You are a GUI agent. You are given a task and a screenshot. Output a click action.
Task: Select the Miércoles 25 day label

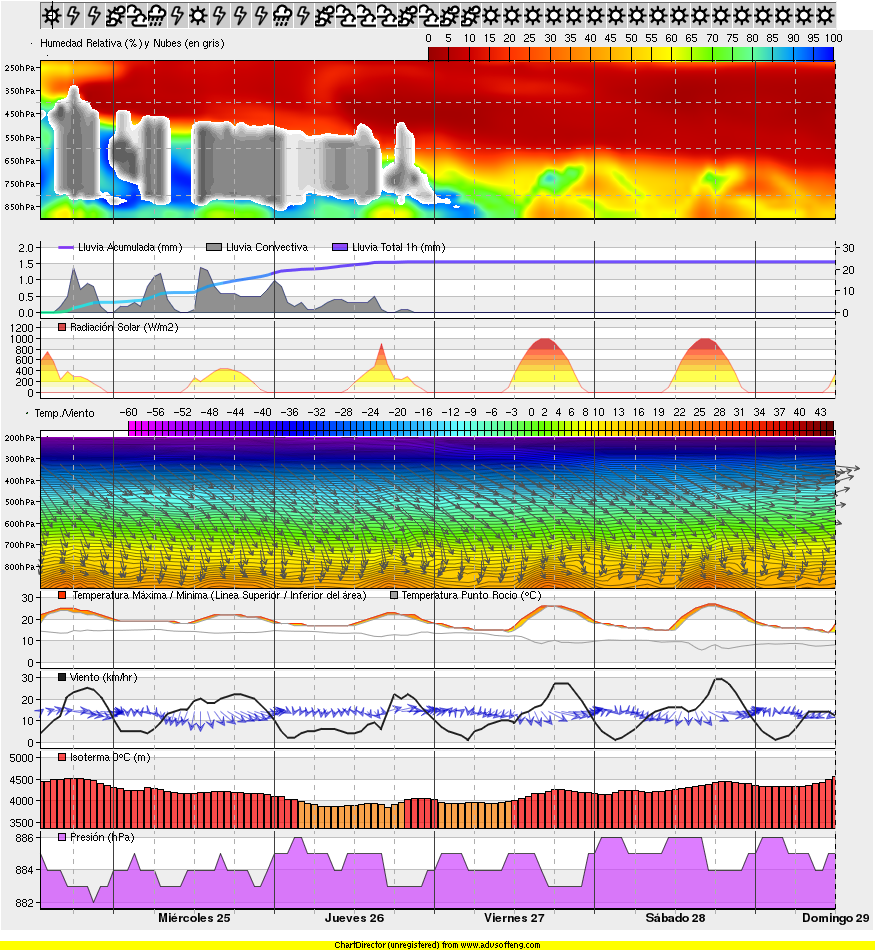click(195, 918)
